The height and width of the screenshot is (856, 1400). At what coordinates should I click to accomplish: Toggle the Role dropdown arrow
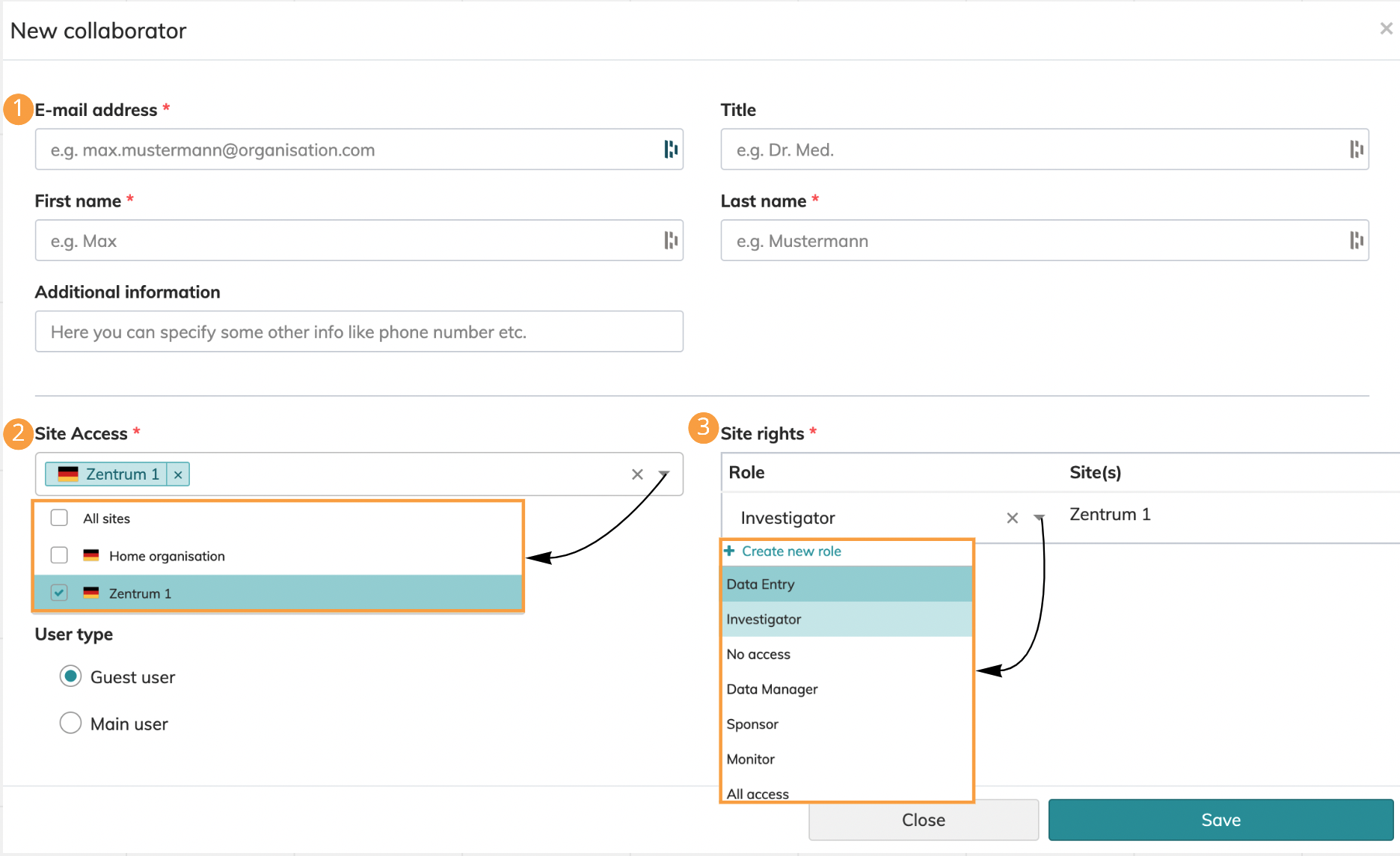click(x=1039, y=518)
